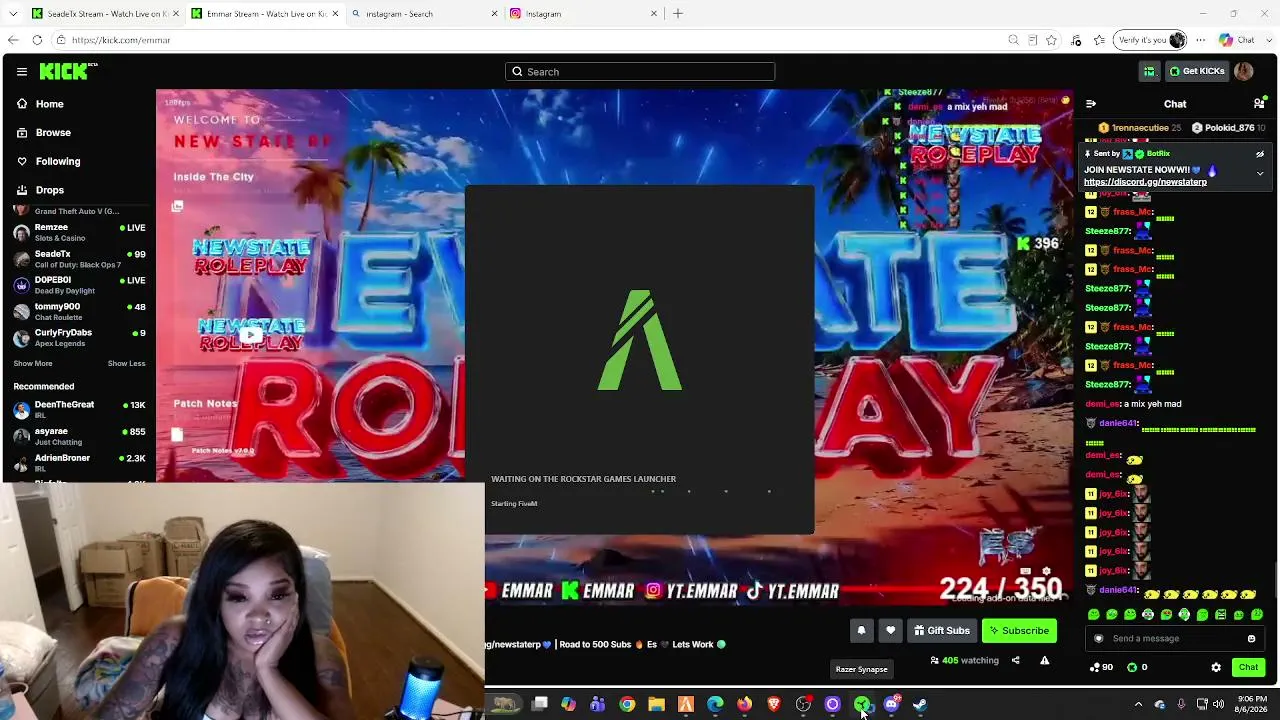Open Discord from the taskbar

coord(891,704)
